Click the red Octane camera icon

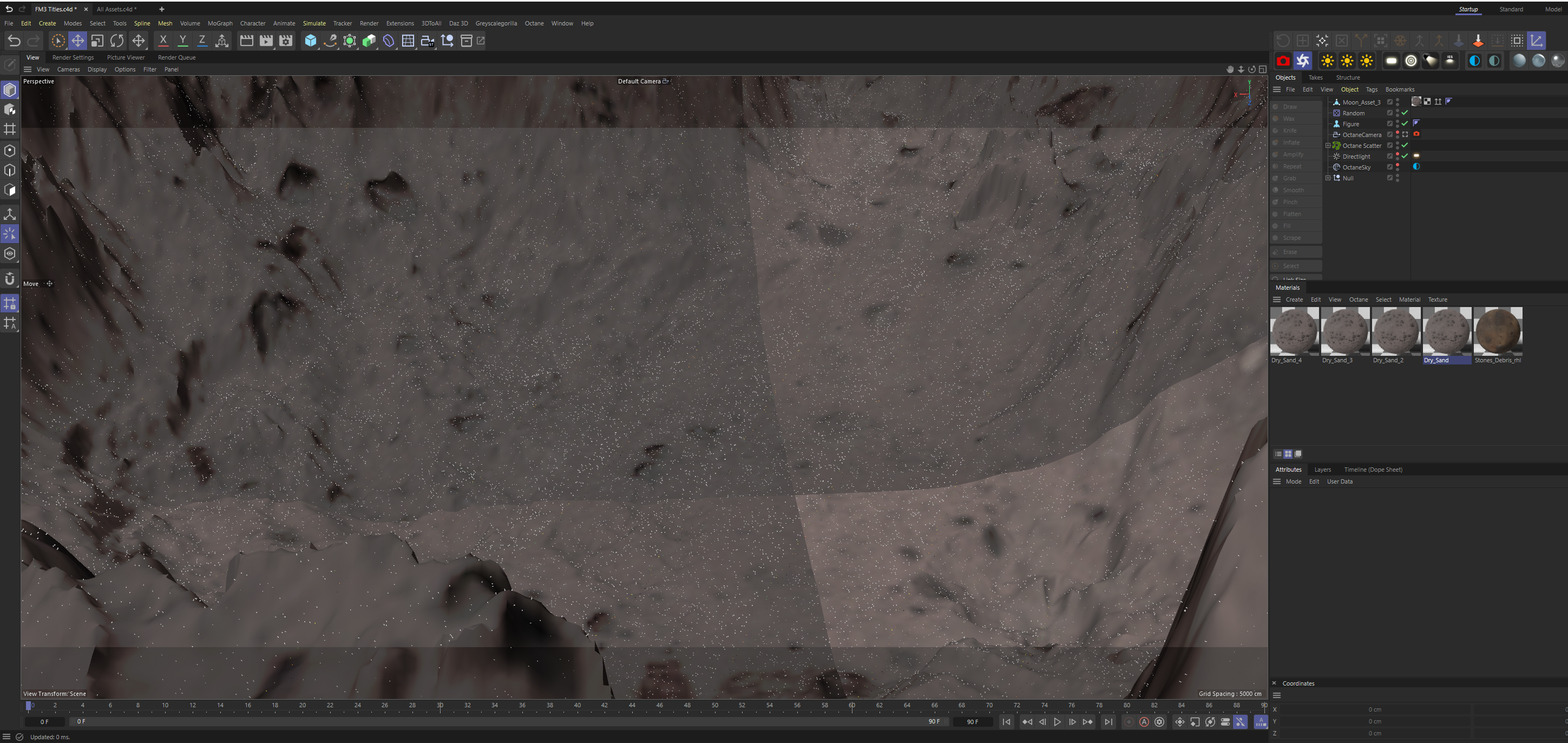1283,60
